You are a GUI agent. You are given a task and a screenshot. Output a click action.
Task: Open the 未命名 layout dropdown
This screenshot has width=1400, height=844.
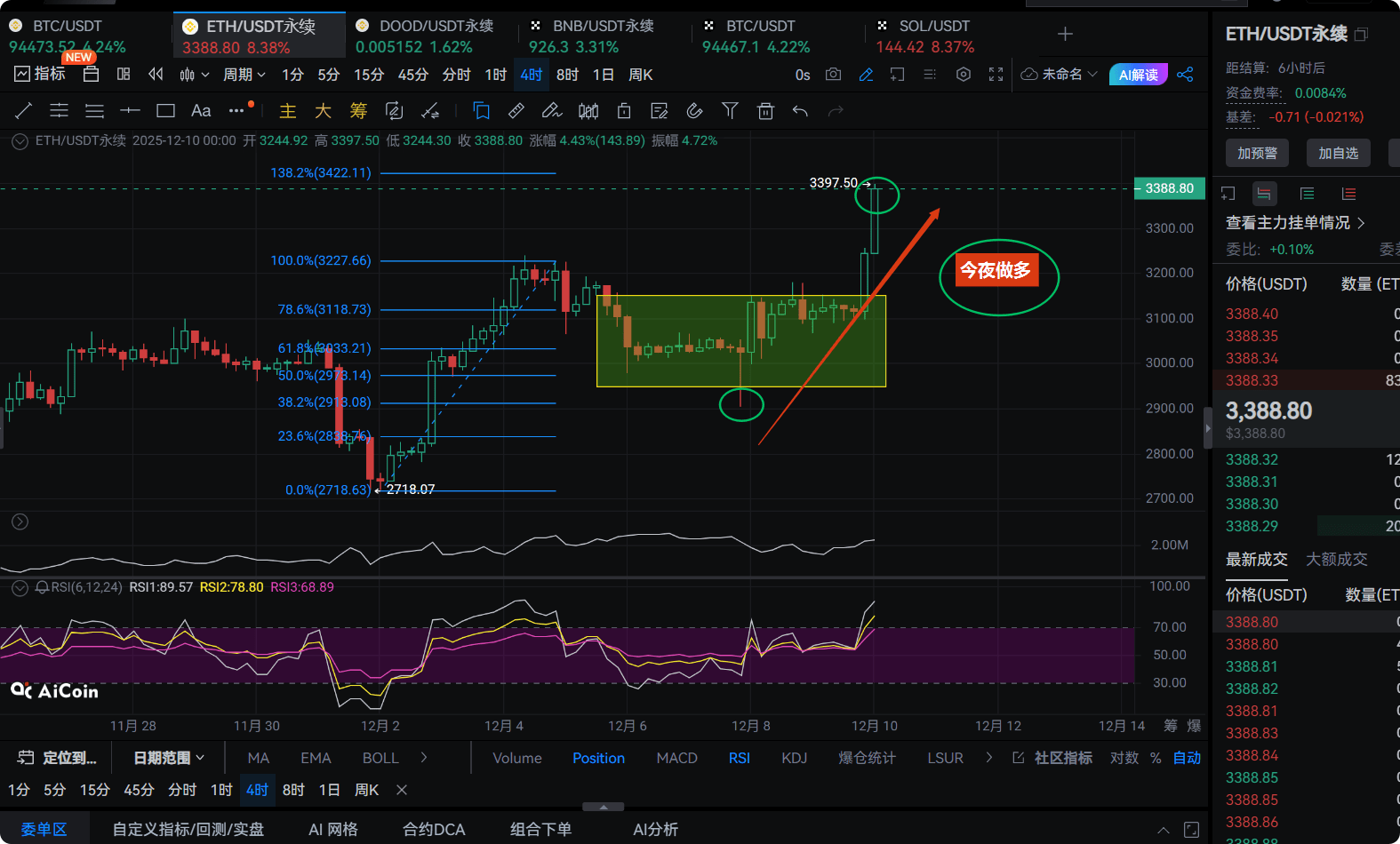[x=1060, y=75]
